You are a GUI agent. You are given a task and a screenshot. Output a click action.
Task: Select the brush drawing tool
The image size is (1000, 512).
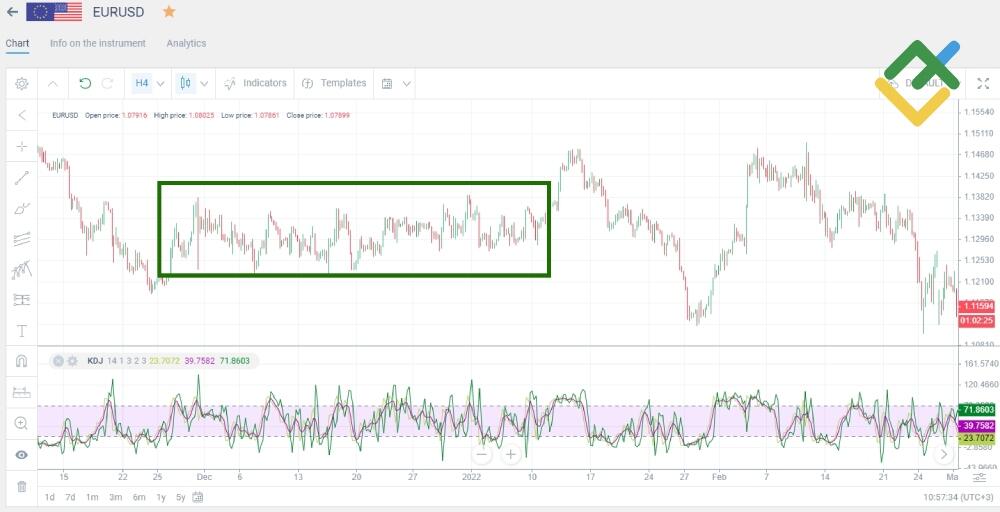pos(22,208)
